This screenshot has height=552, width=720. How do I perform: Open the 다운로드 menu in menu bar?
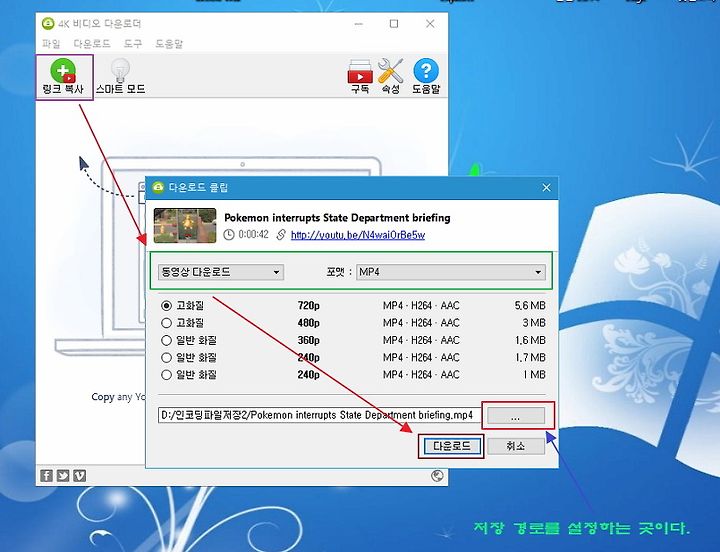pyautogui.click(x=92, y=44)
